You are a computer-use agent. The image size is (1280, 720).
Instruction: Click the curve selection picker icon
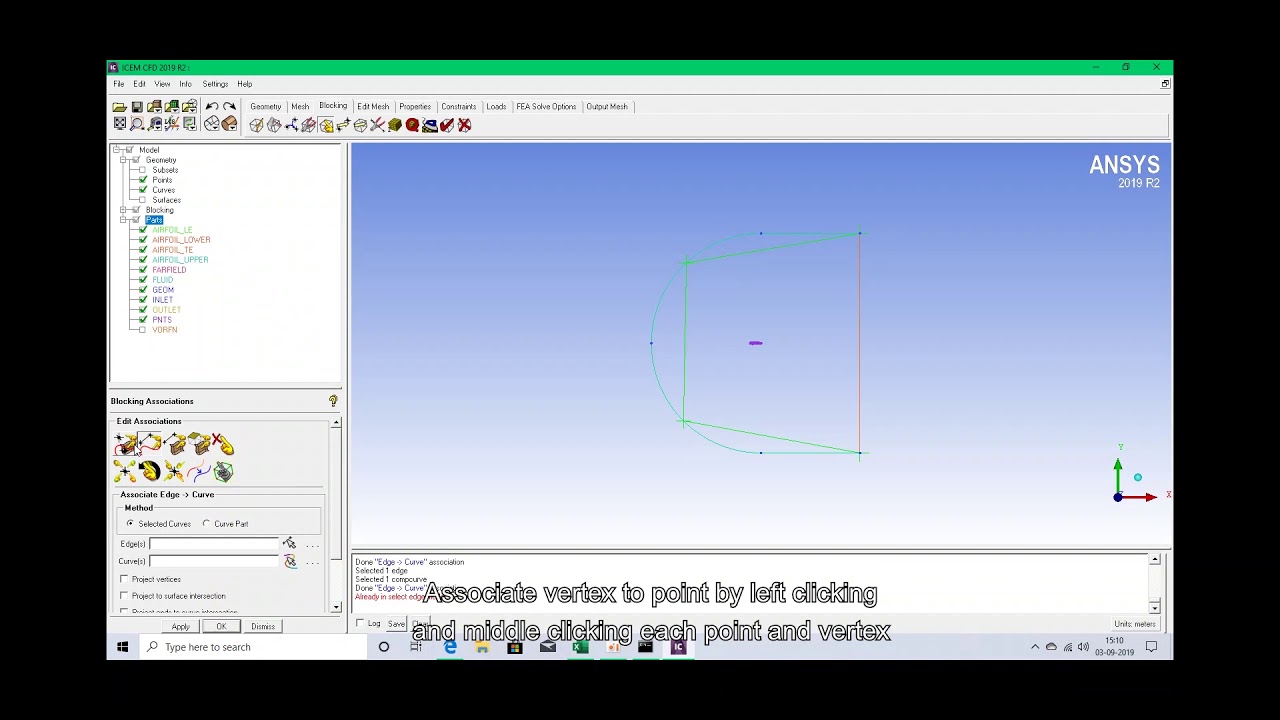pyautogui.click(x=290, y=561)
